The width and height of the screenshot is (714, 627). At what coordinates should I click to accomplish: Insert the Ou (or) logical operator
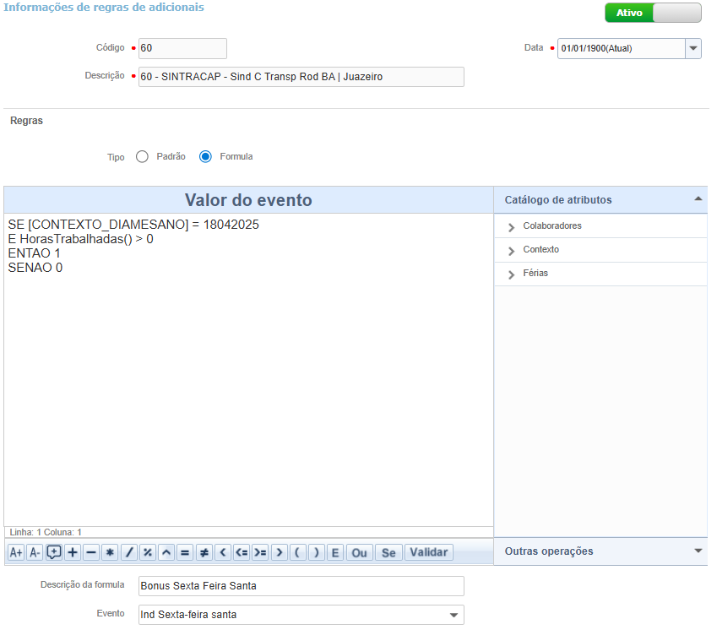[359, 552]
